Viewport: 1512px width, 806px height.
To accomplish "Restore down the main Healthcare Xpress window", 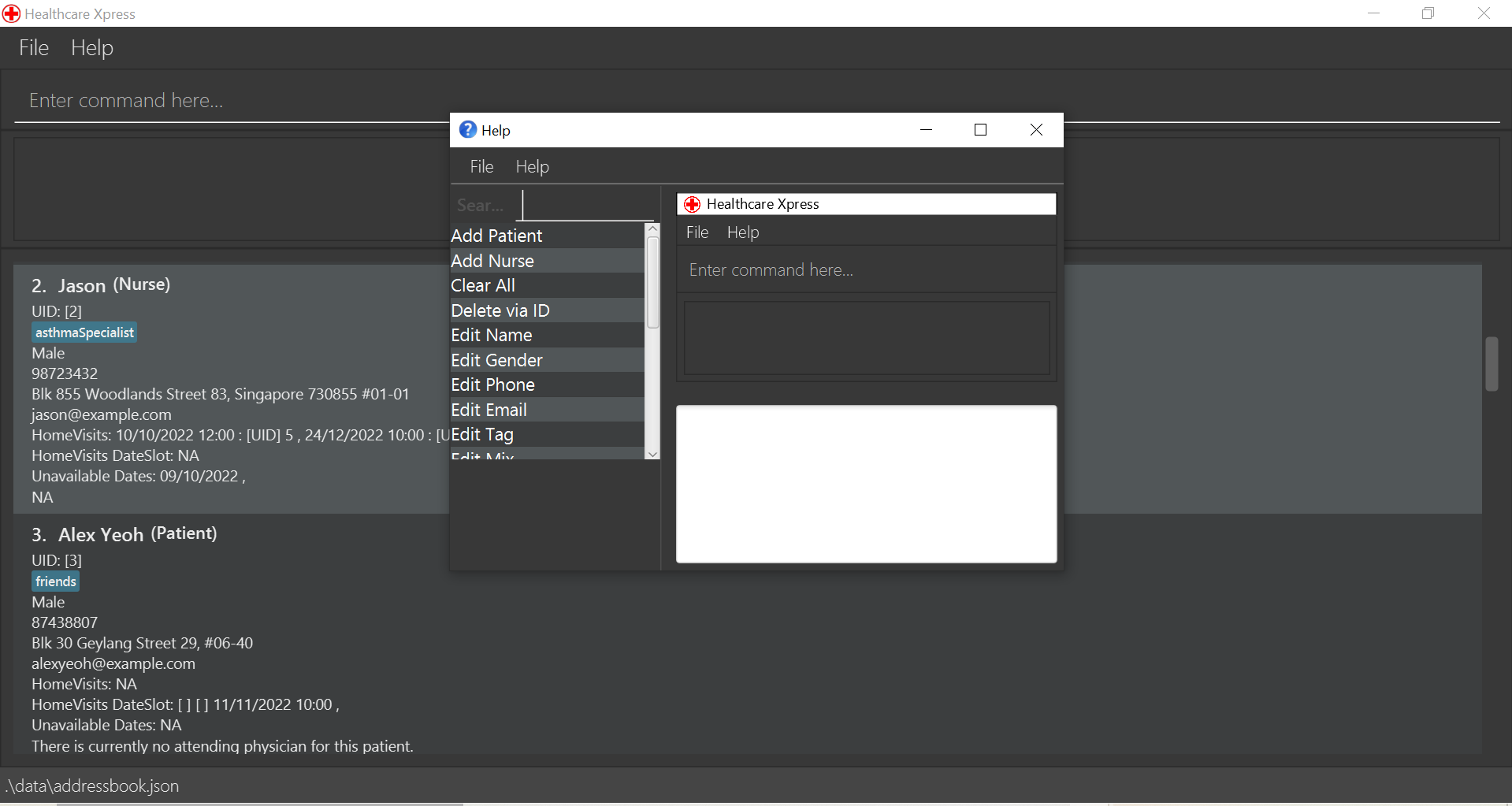I will tap(1428, 13).
